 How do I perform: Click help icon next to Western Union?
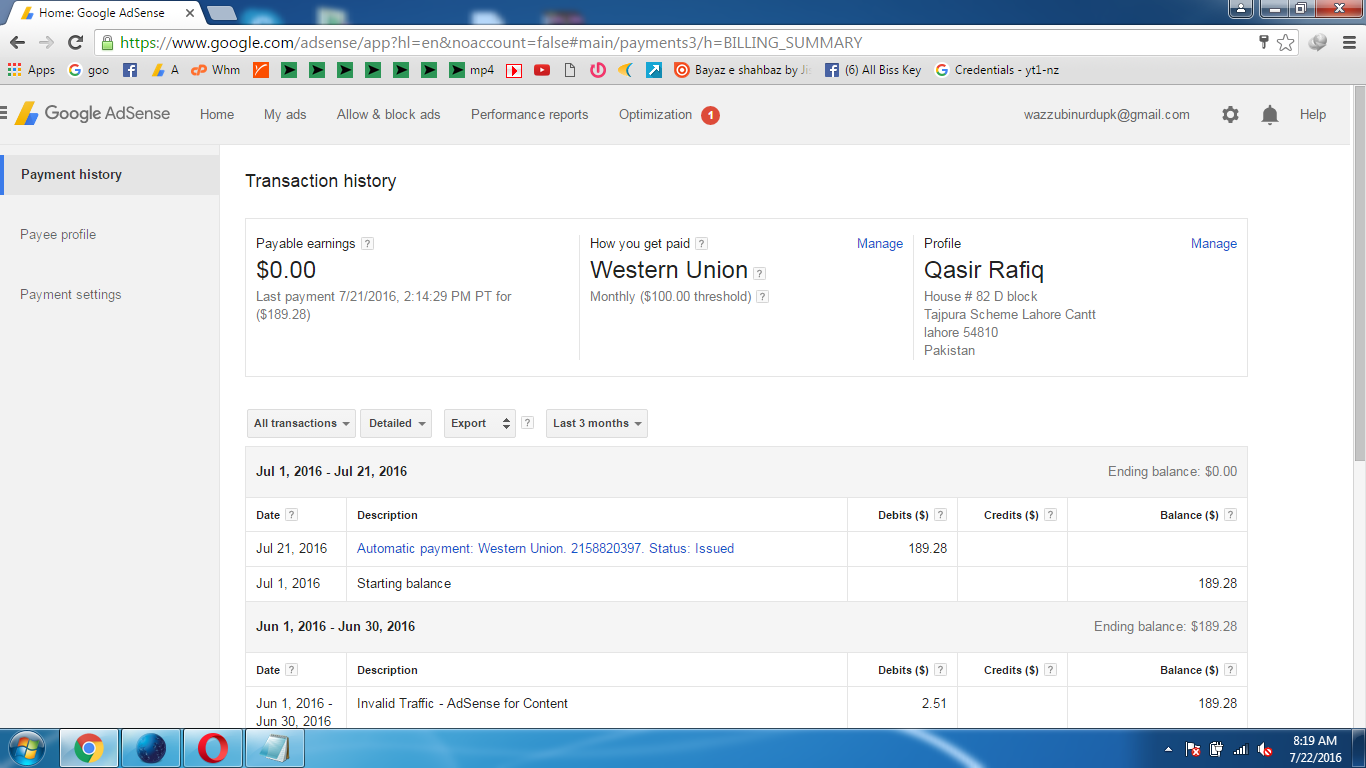(x=760, y=273)
